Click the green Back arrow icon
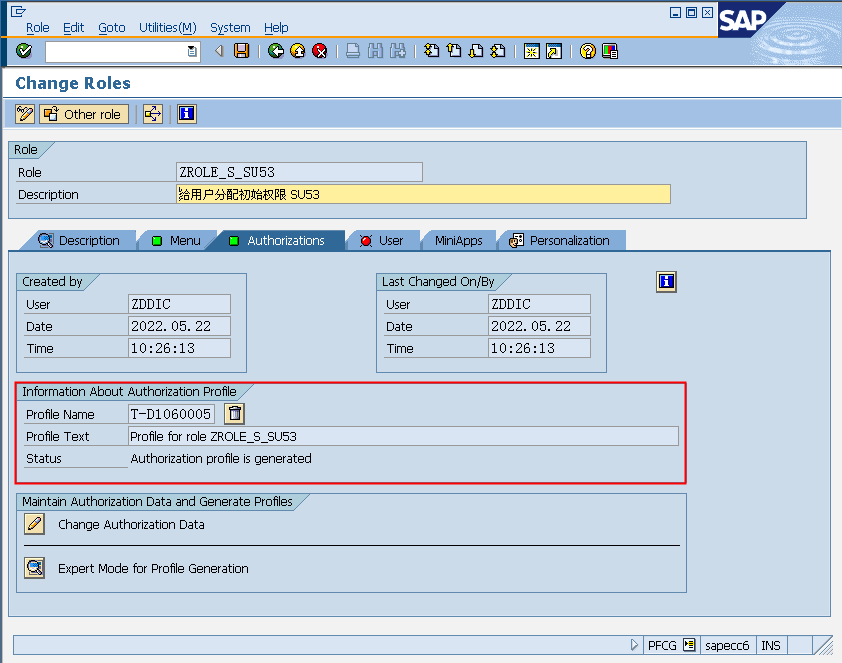Image resolution: width=842 pixels, height=663 pixels. coord(275,51)
